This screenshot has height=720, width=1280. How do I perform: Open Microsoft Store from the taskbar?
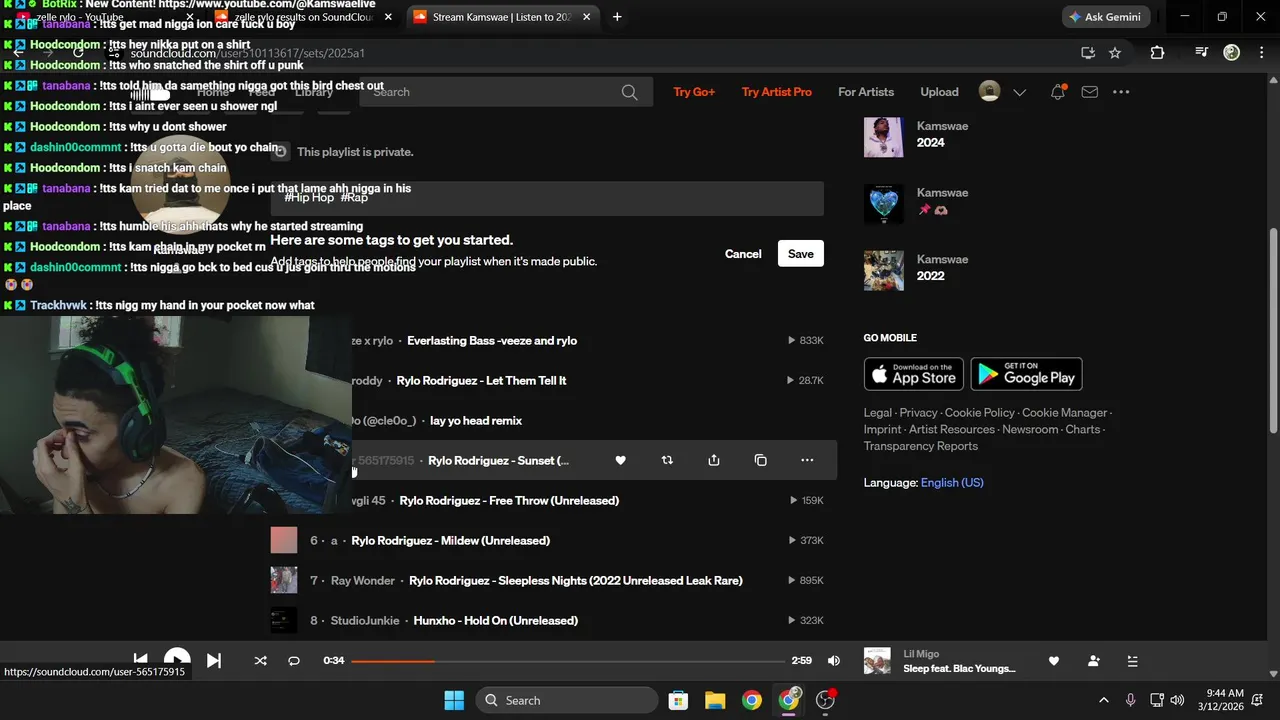[x=677, y=700]
